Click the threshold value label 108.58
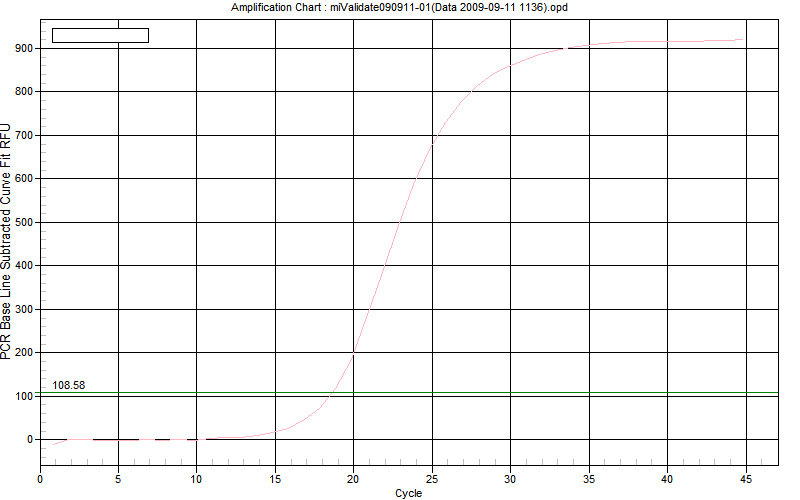This screenshot has height=500, width=800. [68, 385]
